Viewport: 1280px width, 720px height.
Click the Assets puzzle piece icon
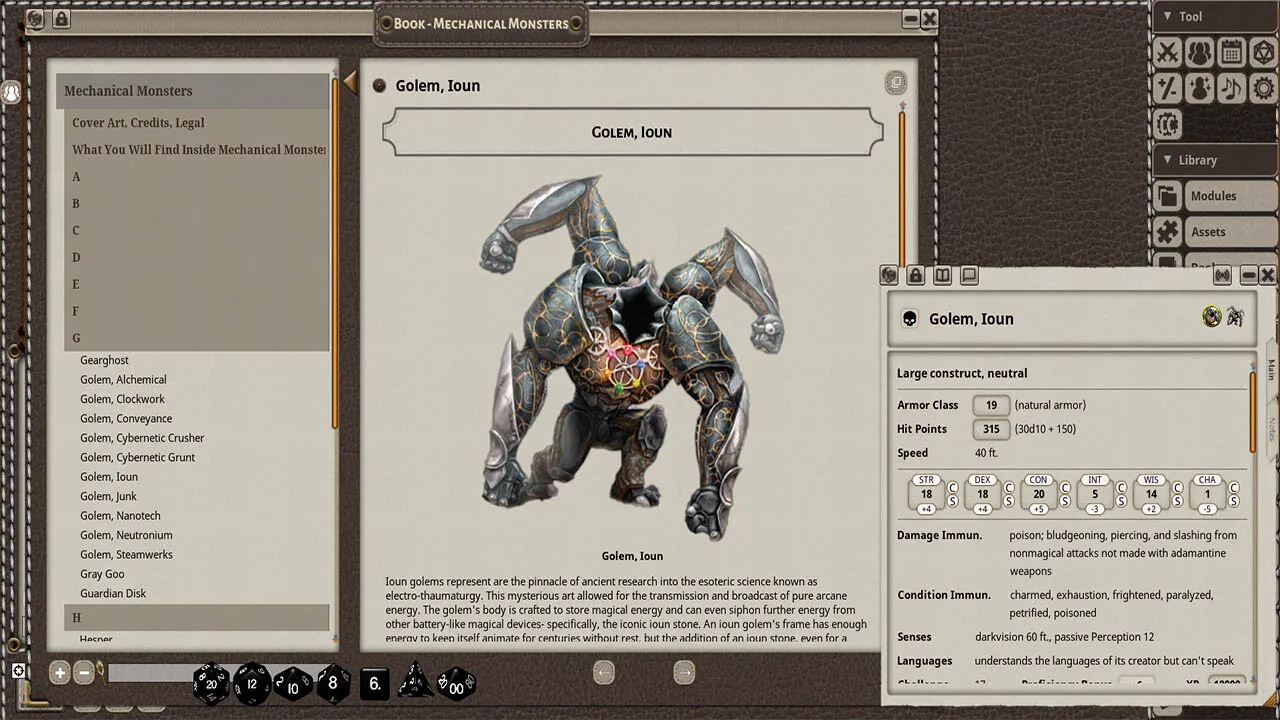click(x=1167, y=232)
